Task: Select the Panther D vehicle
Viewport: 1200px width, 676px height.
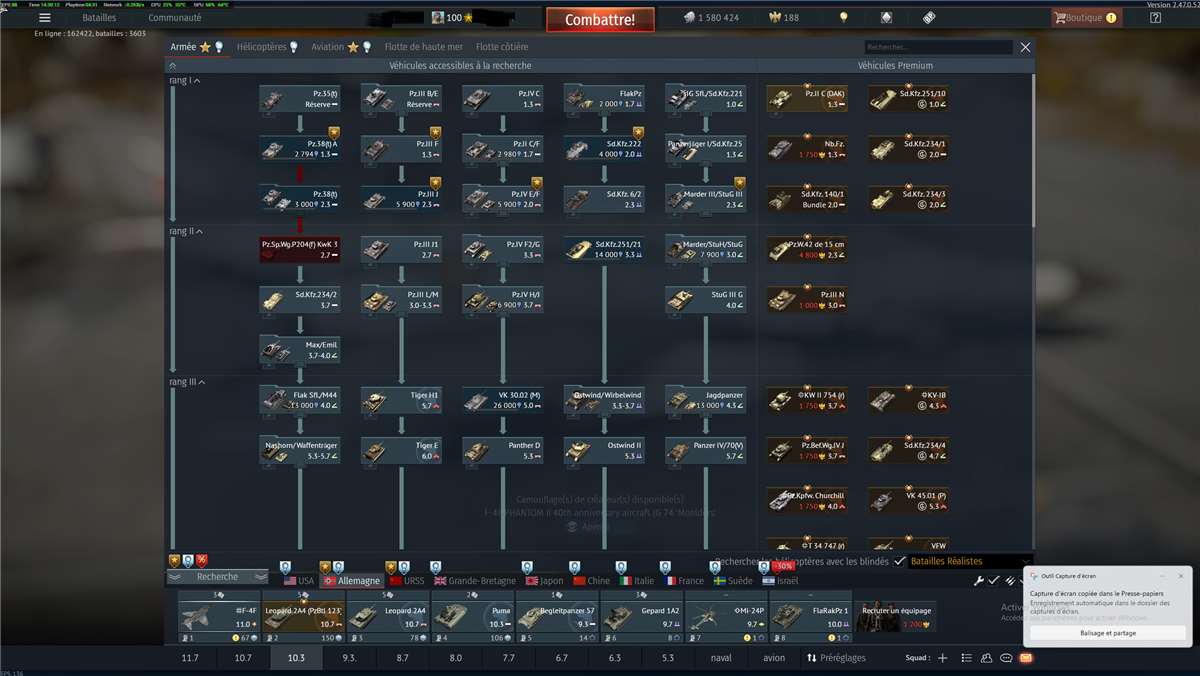Action: [502, 451]
